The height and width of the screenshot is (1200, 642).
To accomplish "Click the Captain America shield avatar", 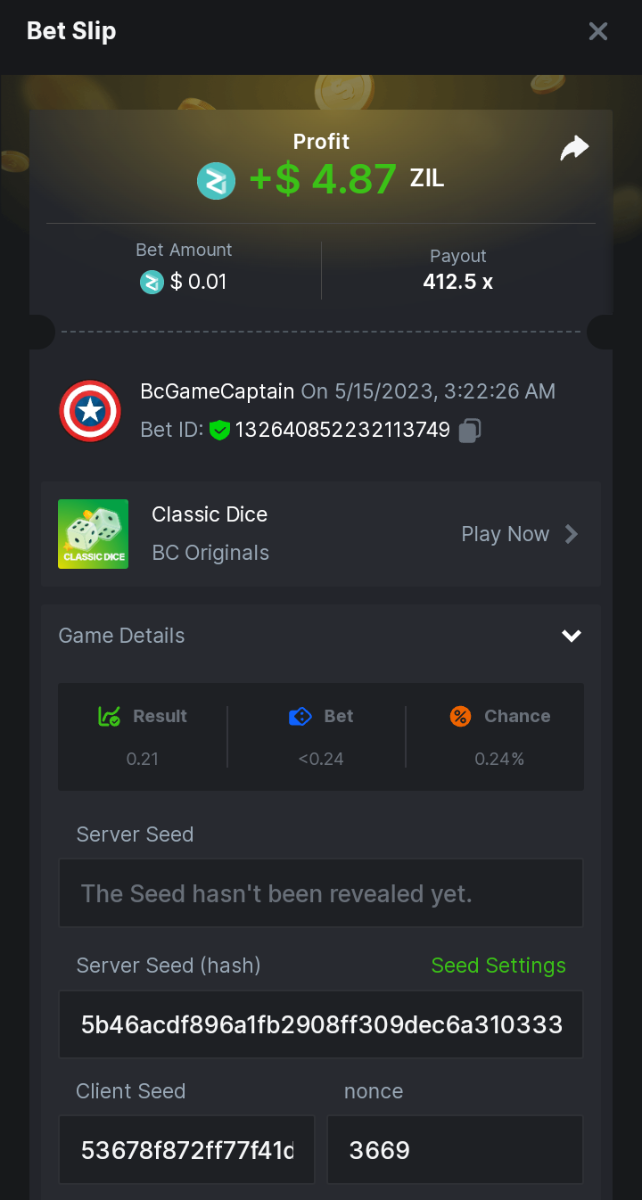I will tap(90, 410).
